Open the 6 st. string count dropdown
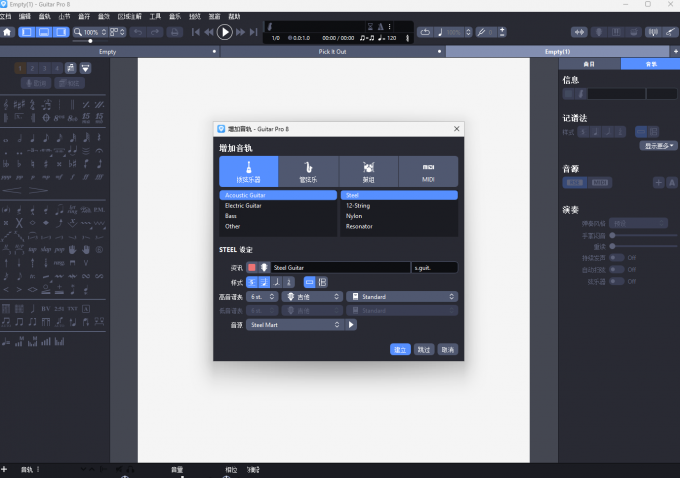680x478 pixels. (264, 297)
